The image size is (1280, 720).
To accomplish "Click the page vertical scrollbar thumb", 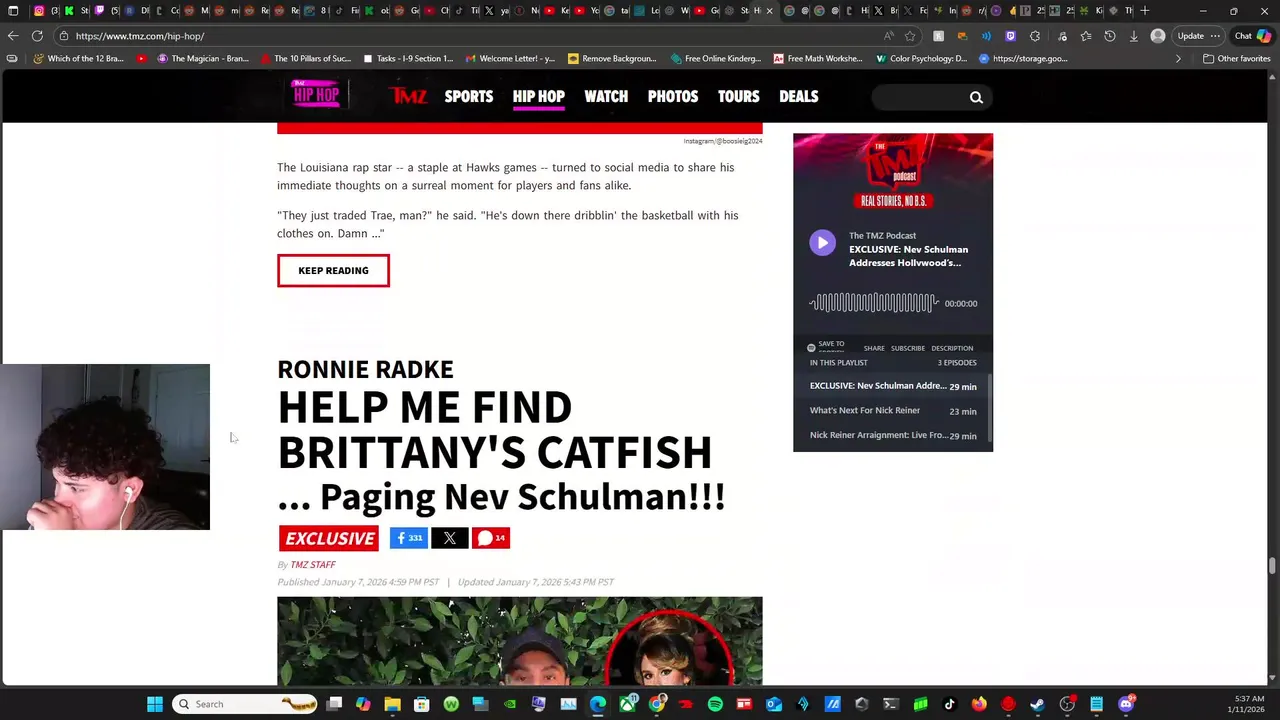I will [x=1272, y=566].
